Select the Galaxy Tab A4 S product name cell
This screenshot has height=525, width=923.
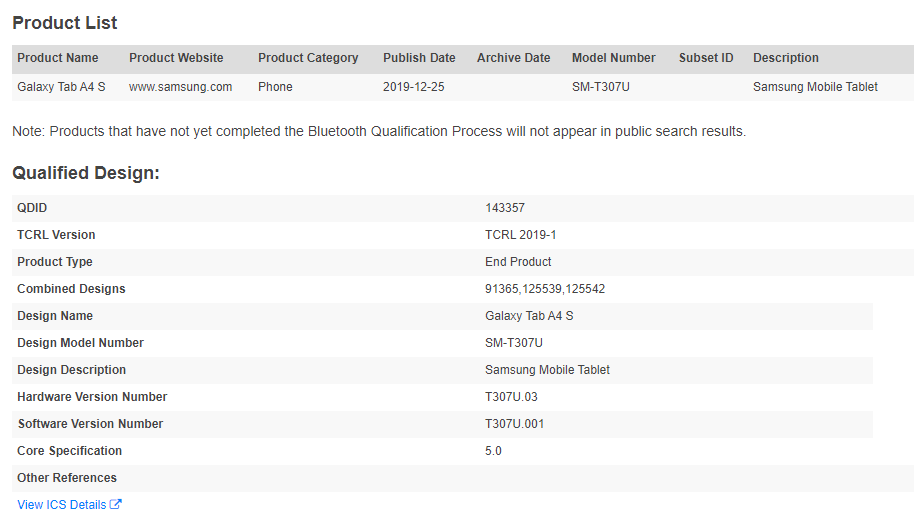[x=61, y=87]
